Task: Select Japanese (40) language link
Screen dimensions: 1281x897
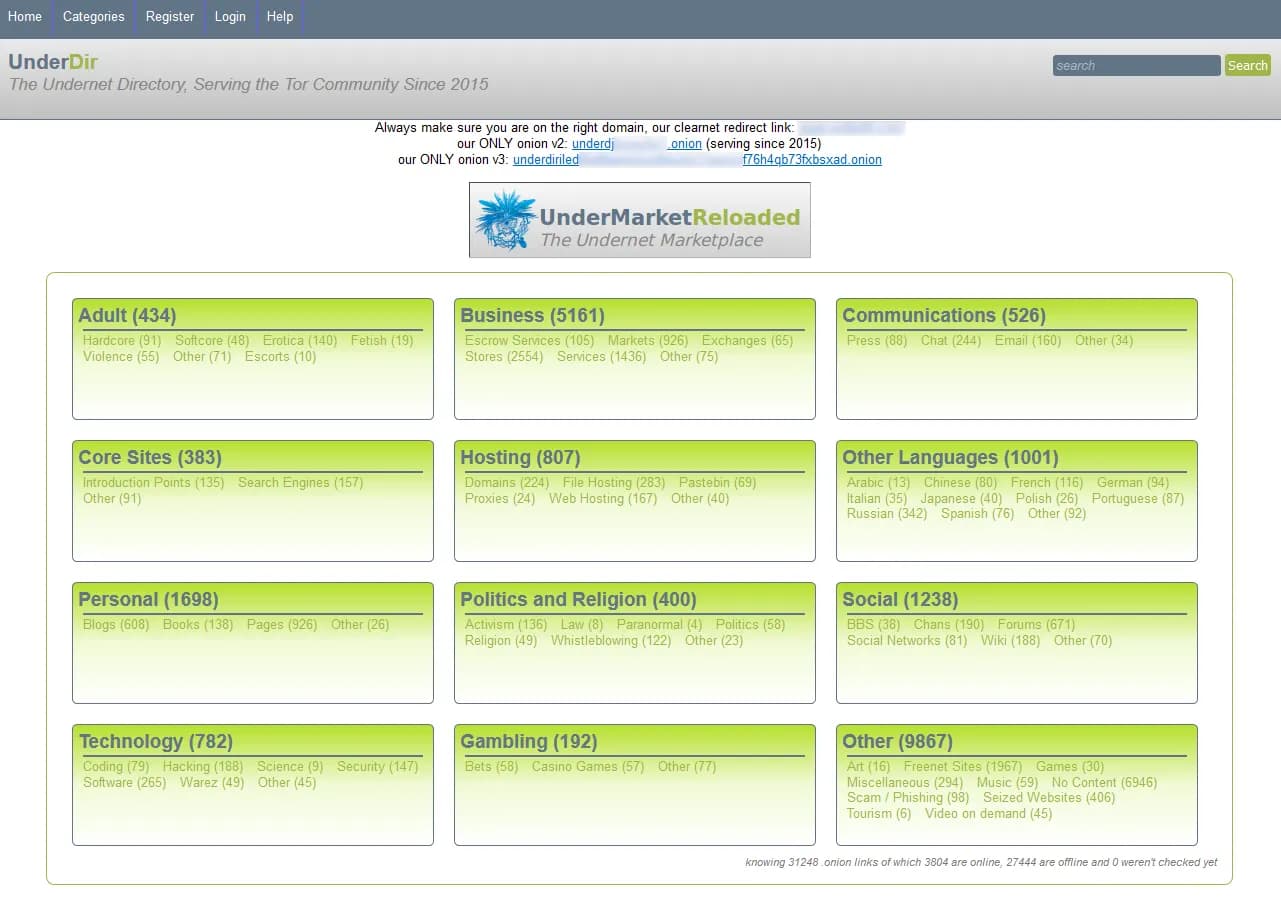Action: [962, 499]
